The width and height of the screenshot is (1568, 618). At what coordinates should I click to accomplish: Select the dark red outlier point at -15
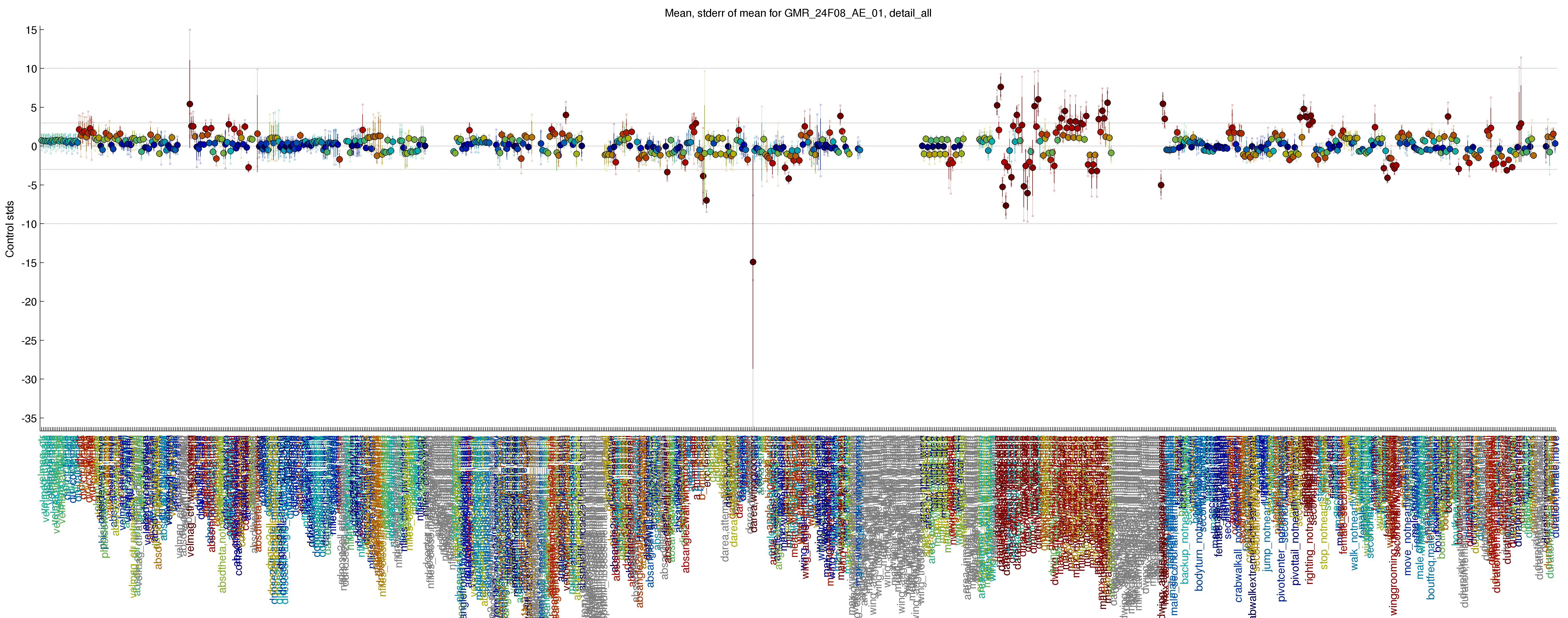tap(753, 262)
